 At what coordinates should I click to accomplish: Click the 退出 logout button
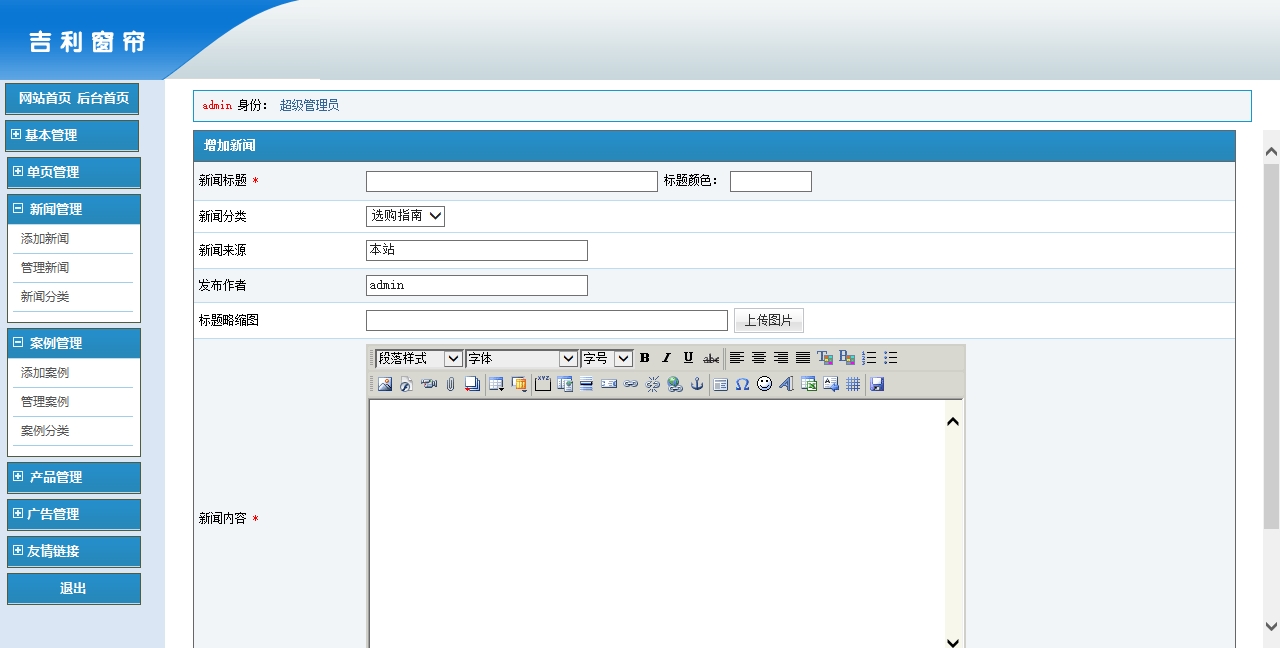(74, 588)
